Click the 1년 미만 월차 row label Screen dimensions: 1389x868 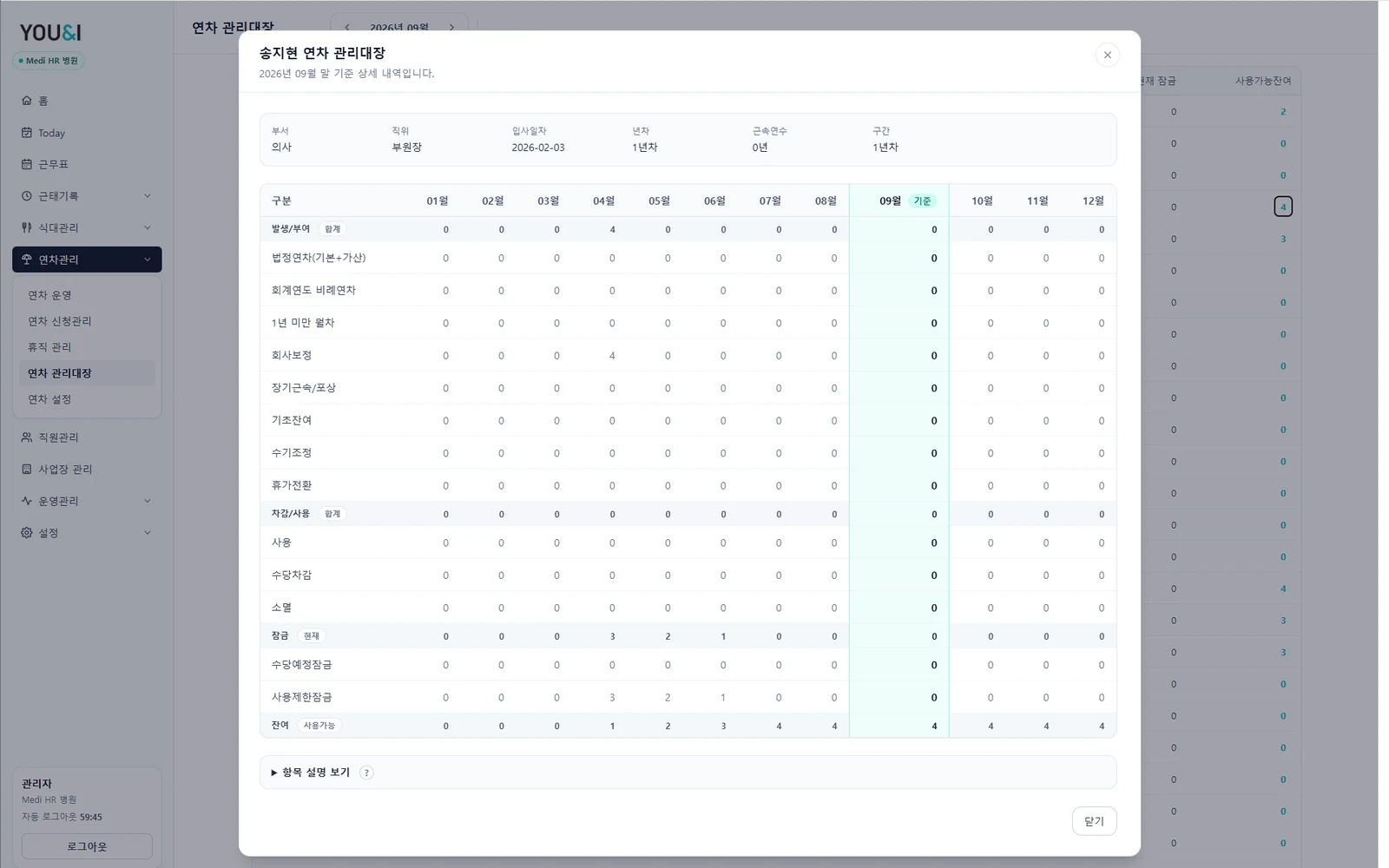(x=303, y=323)
